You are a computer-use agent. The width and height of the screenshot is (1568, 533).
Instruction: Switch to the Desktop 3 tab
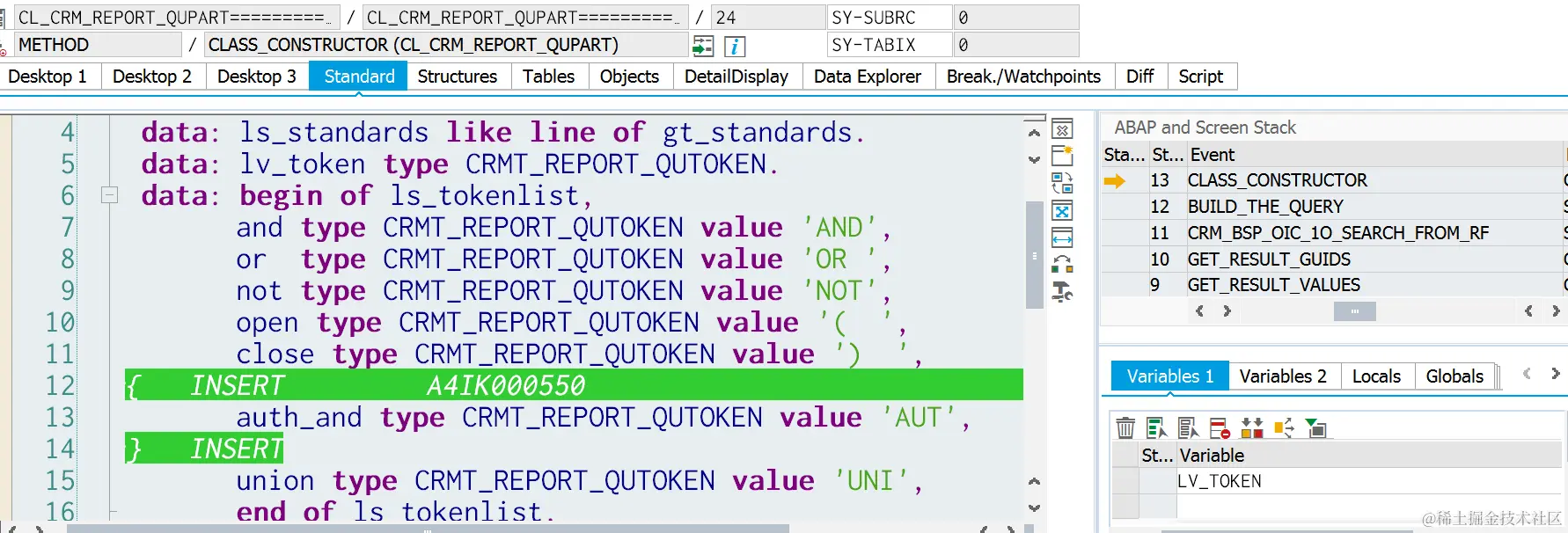(x=257, y=77)
